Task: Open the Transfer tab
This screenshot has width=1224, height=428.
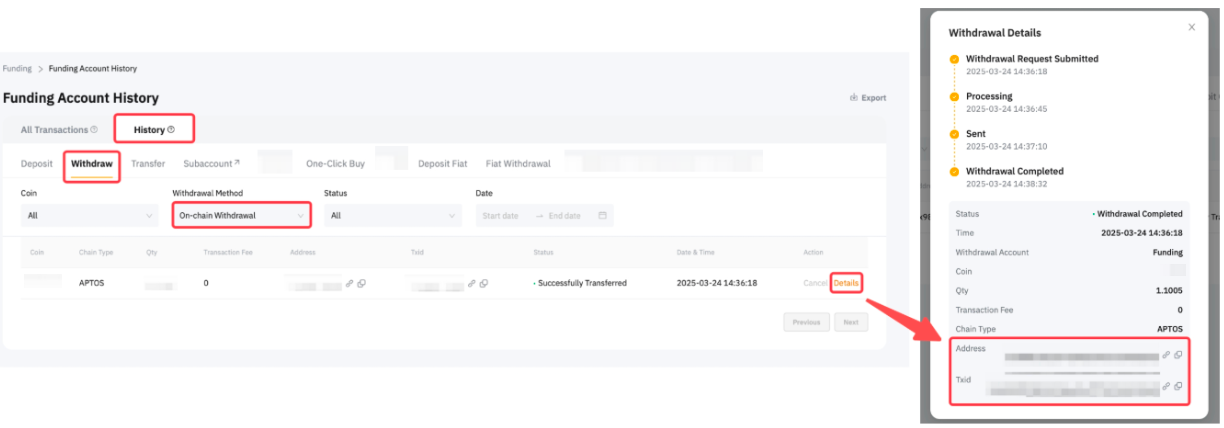Action: pos(148,163)
